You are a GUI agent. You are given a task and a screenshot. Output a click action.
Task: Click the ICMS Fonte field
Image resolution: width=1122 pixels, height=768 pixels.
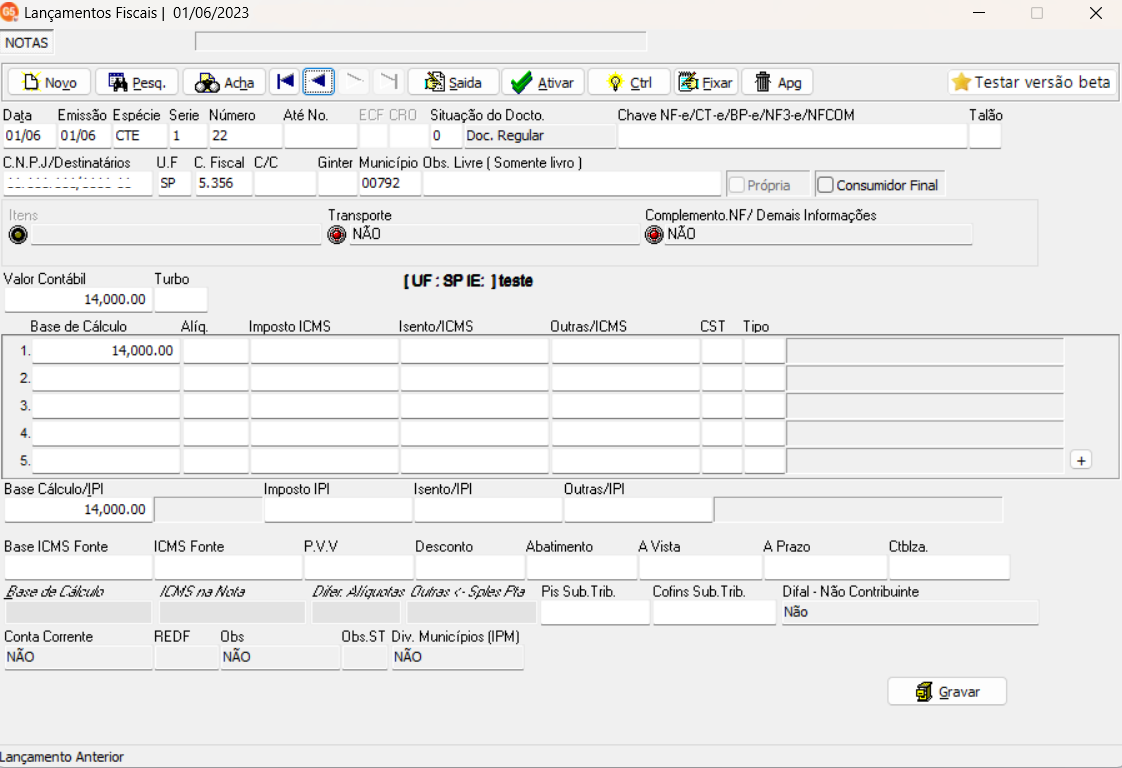click(228, 567)
